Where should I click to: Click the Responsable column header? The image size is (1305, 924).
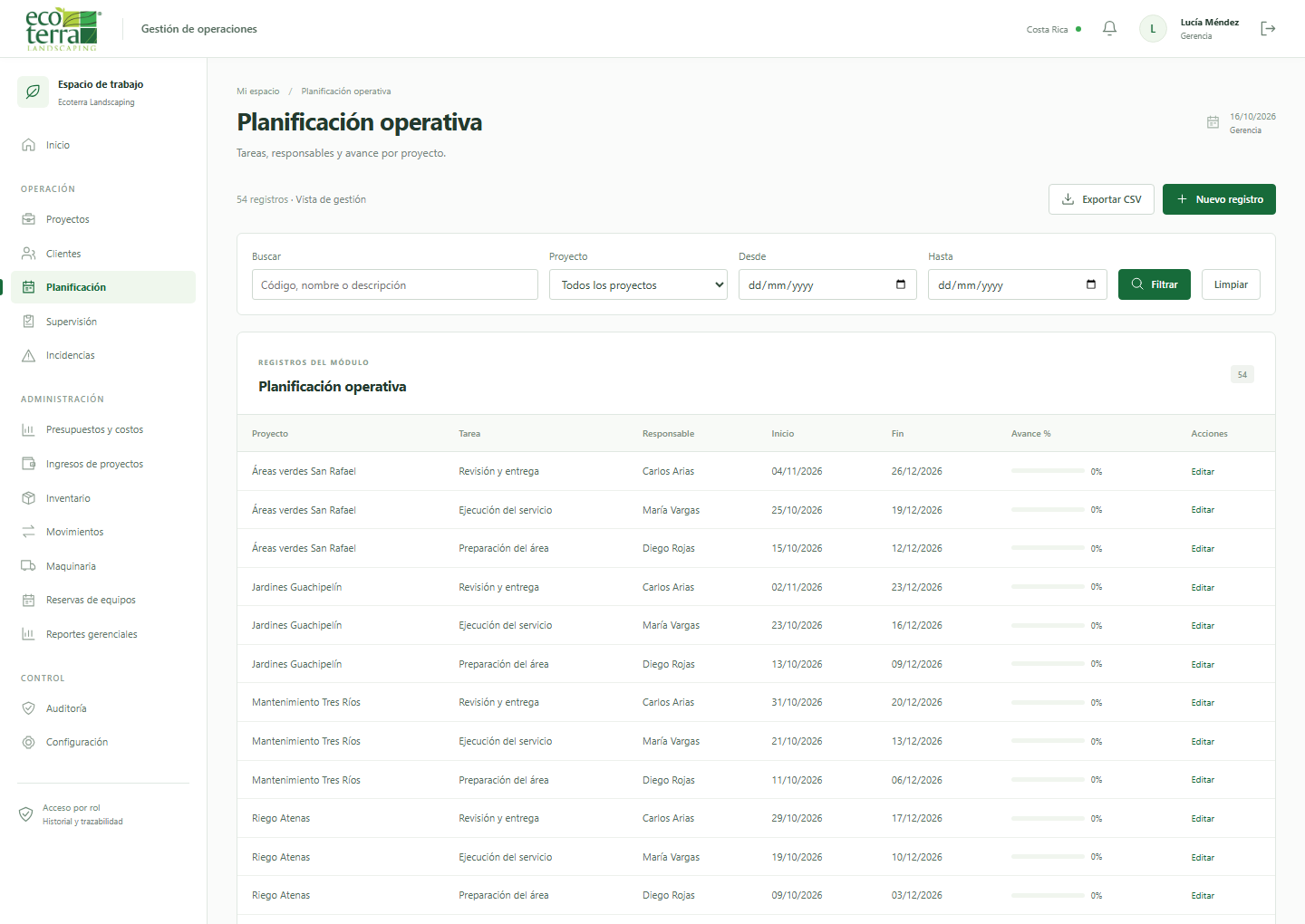pyautogui.click(x=669, y=434)
